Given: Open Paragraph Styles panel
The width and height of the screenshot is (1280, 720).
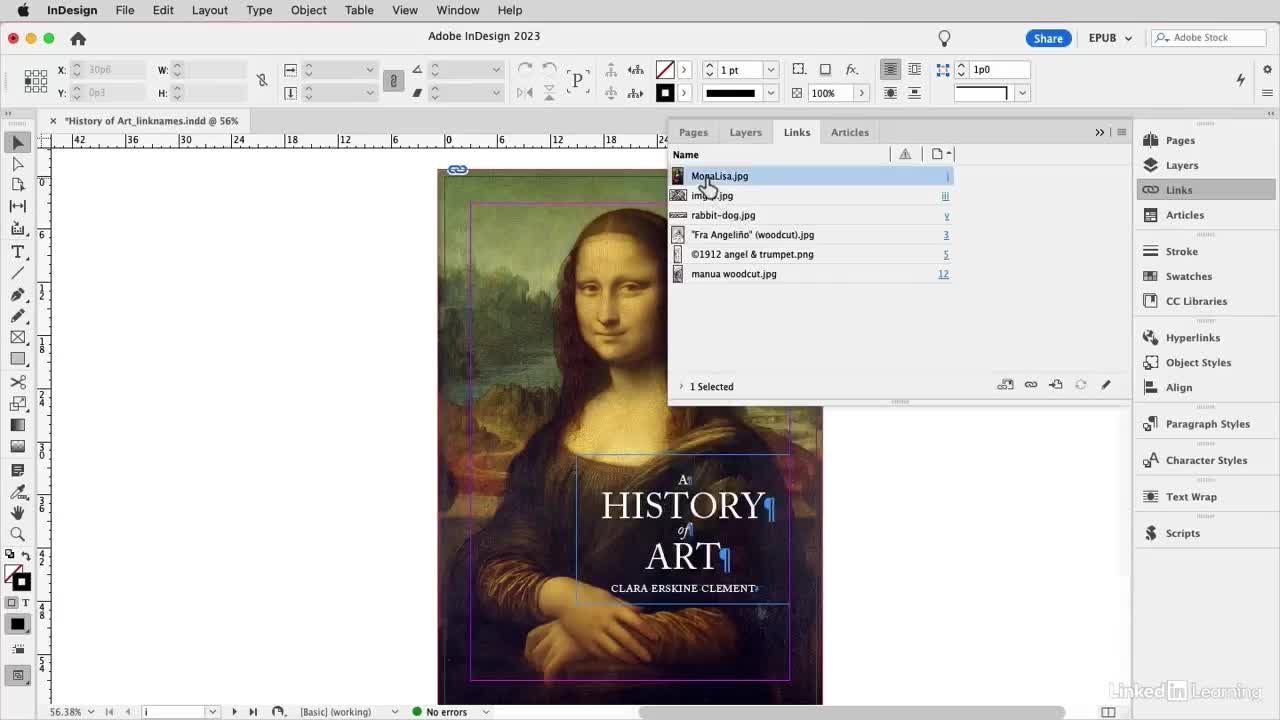Looking at the screenshot, I should [1207, 424].
